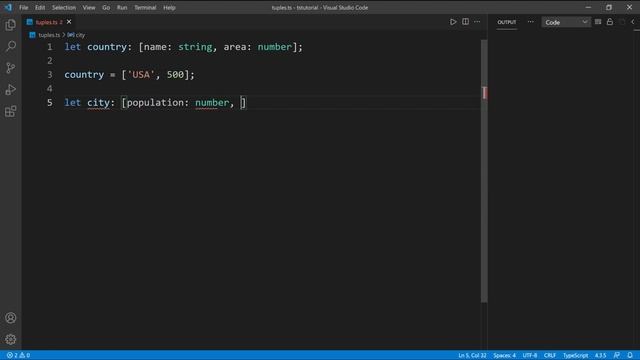The width and height of the screenshot is (640, 360).
Task: Click line number 5 in the gutter
Action: [x=50, y=102]
